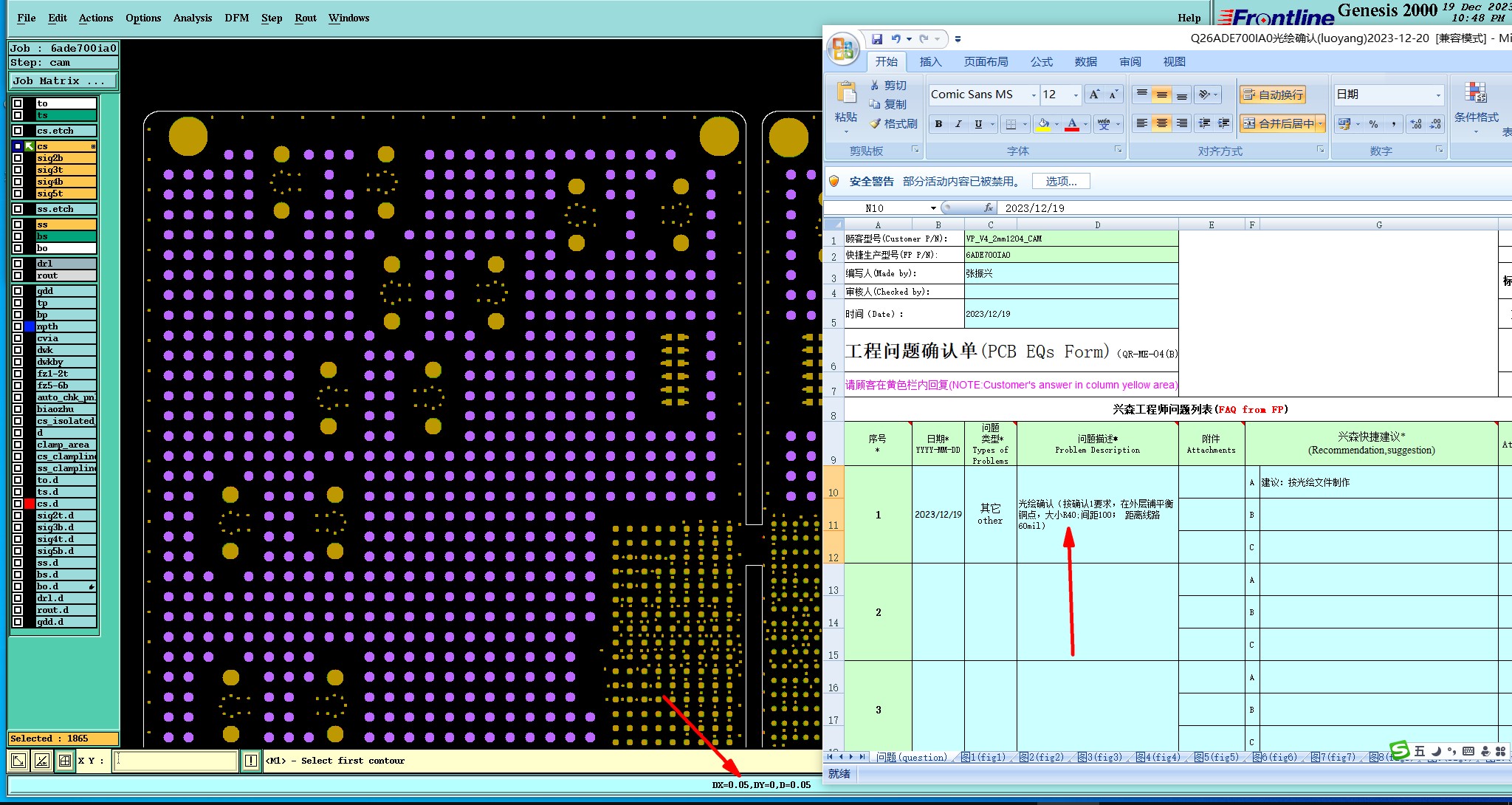This screenshot has height=805, width=1512.
Task: Open the Analysis menu in Genesis
Action: 193,18
